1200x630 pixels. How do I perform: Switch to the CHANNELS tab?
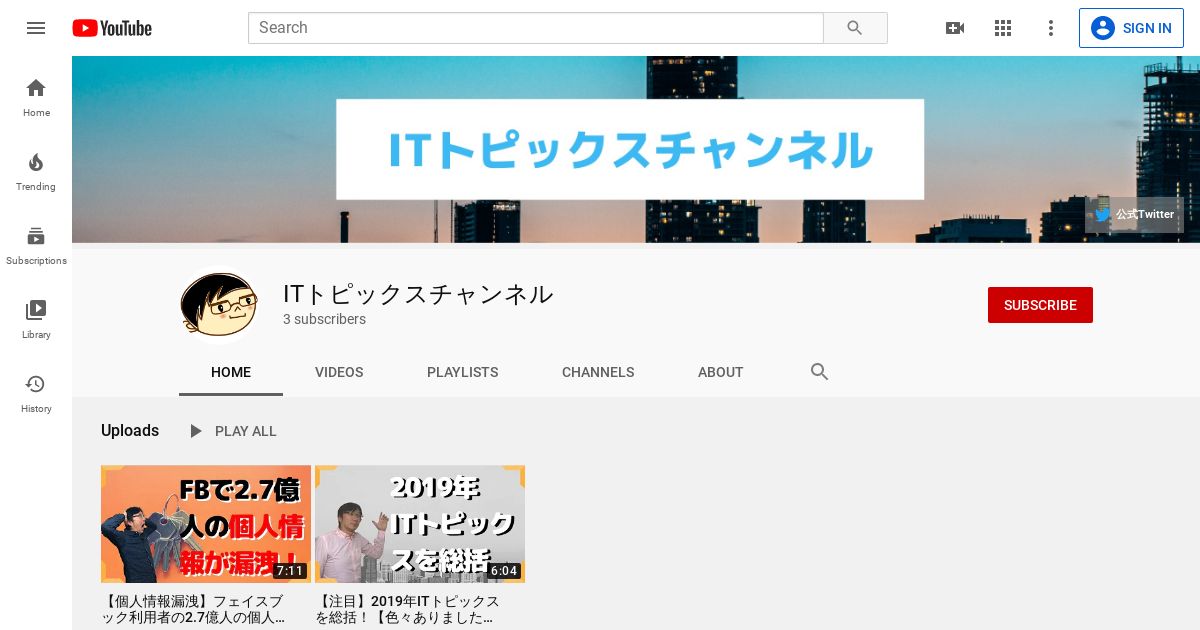click(x=598, y=372)
